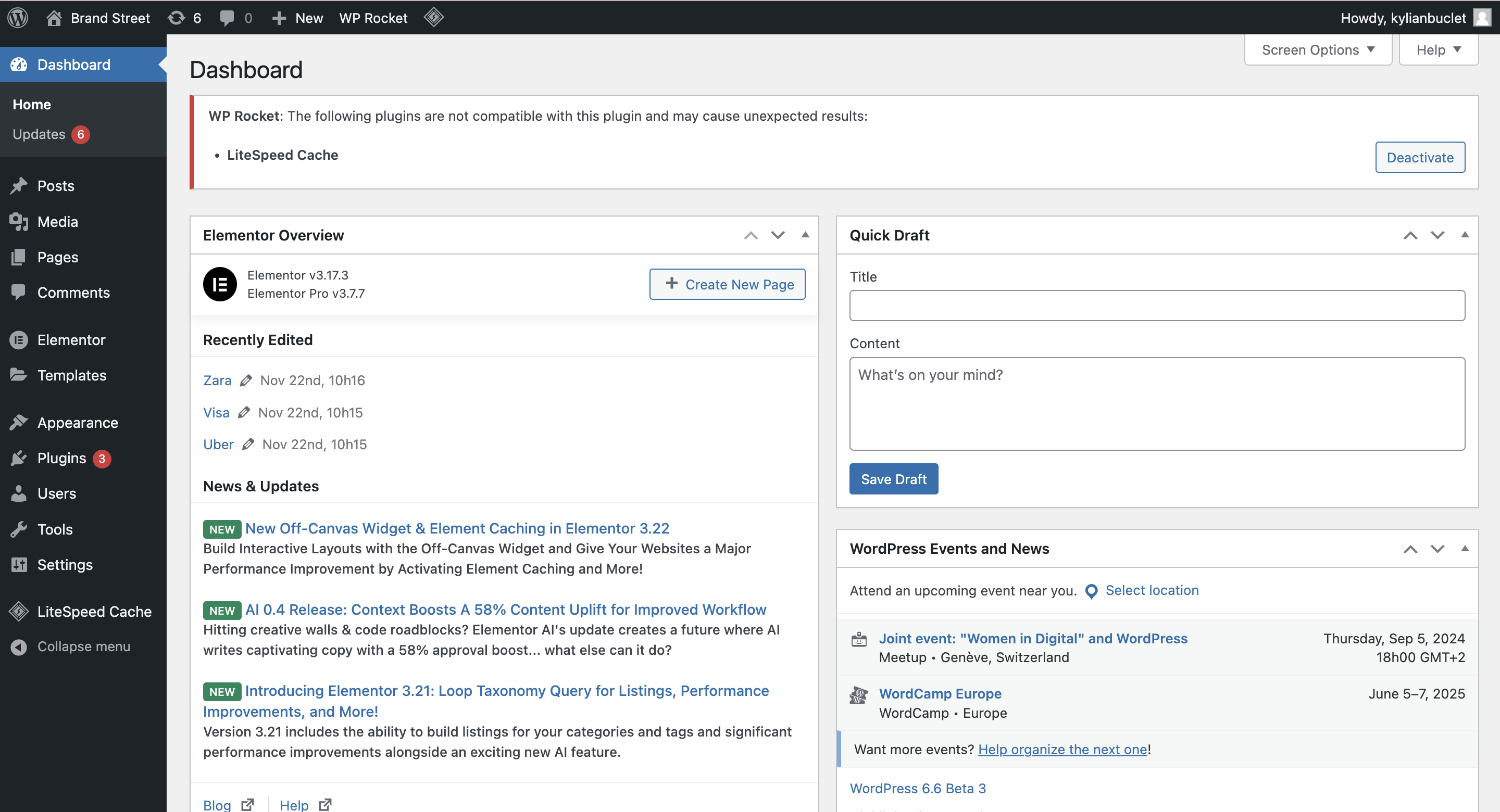Click the pencil icon next to Zara
1500x812 pixels.
246,380
